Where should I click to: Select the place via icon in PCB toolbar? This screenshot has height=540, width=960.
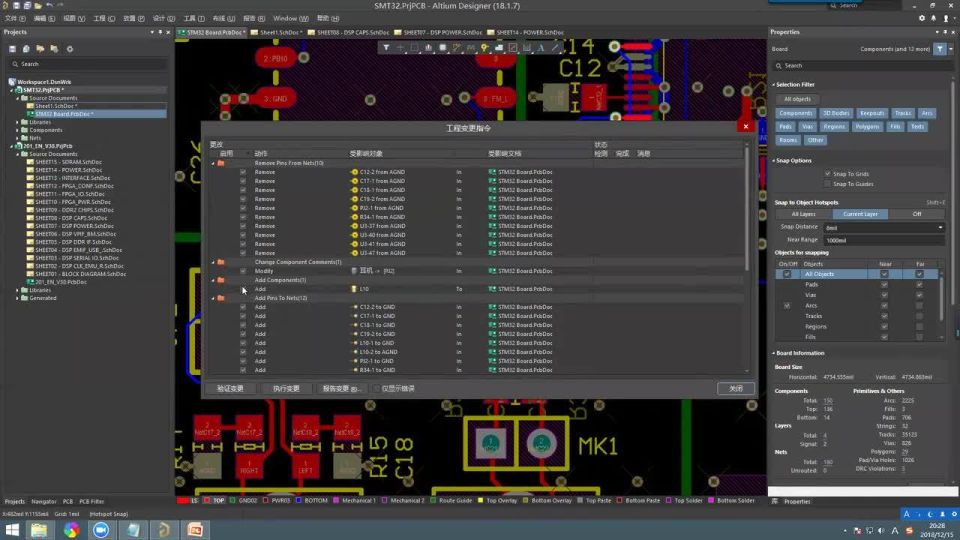pos(484,47)
